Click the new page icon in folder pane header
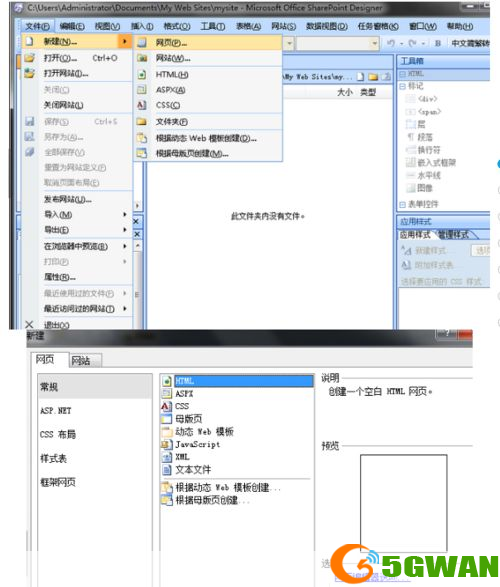The image size is (500, 587). coord(360,77)
